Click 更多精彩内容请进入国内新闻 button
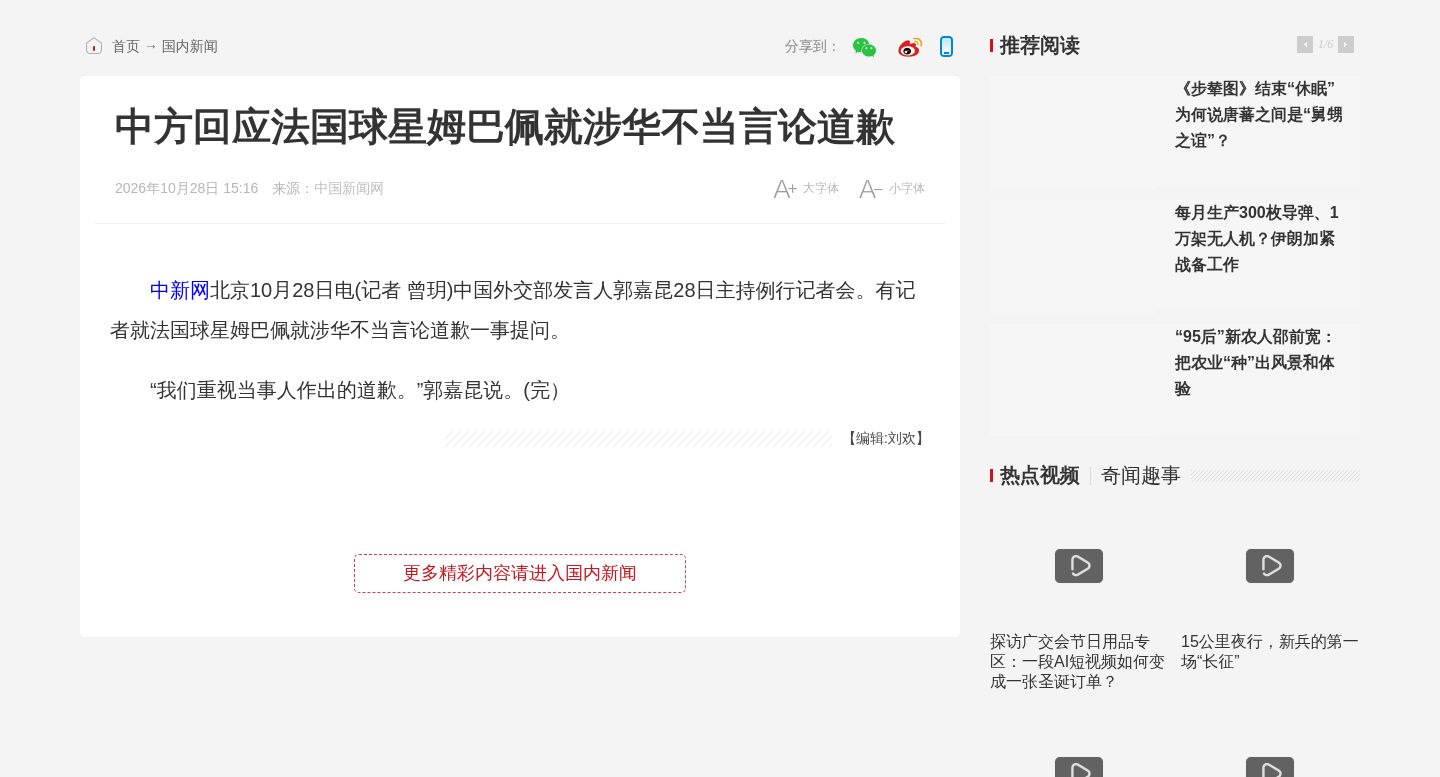 tap(520, 573)
